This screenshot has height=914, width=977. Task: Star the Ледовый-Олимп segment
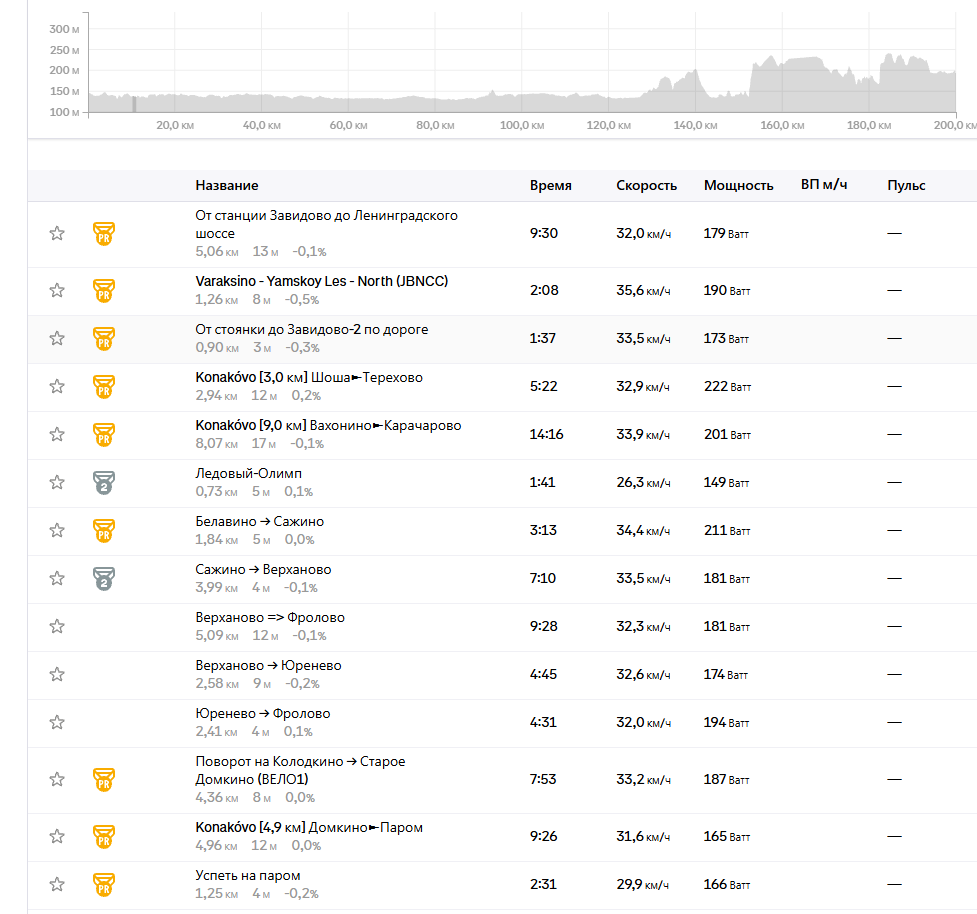tap(57, 482)
